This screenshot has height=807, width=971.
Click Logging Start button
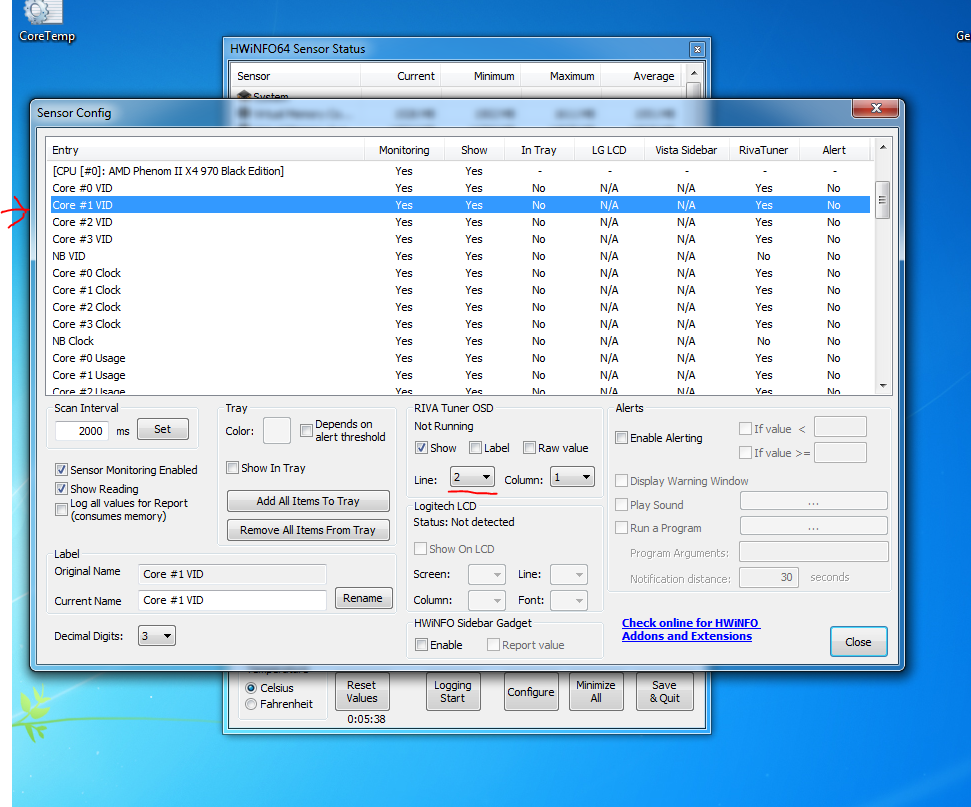point(453,692)
